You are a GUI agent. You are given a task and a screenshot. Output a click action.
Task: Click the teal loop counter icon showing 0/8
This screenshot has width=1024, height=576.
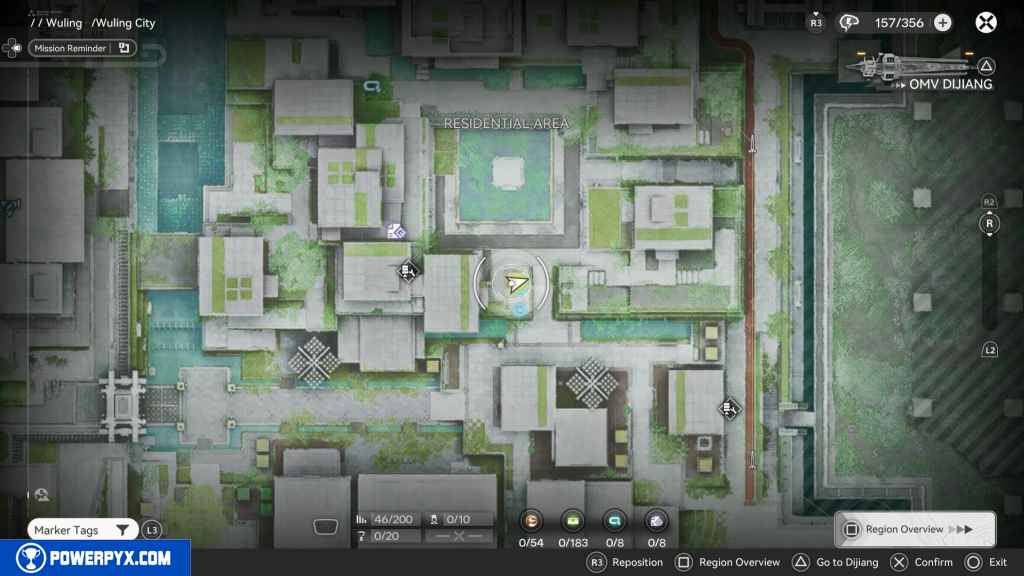tap(615, 520)
